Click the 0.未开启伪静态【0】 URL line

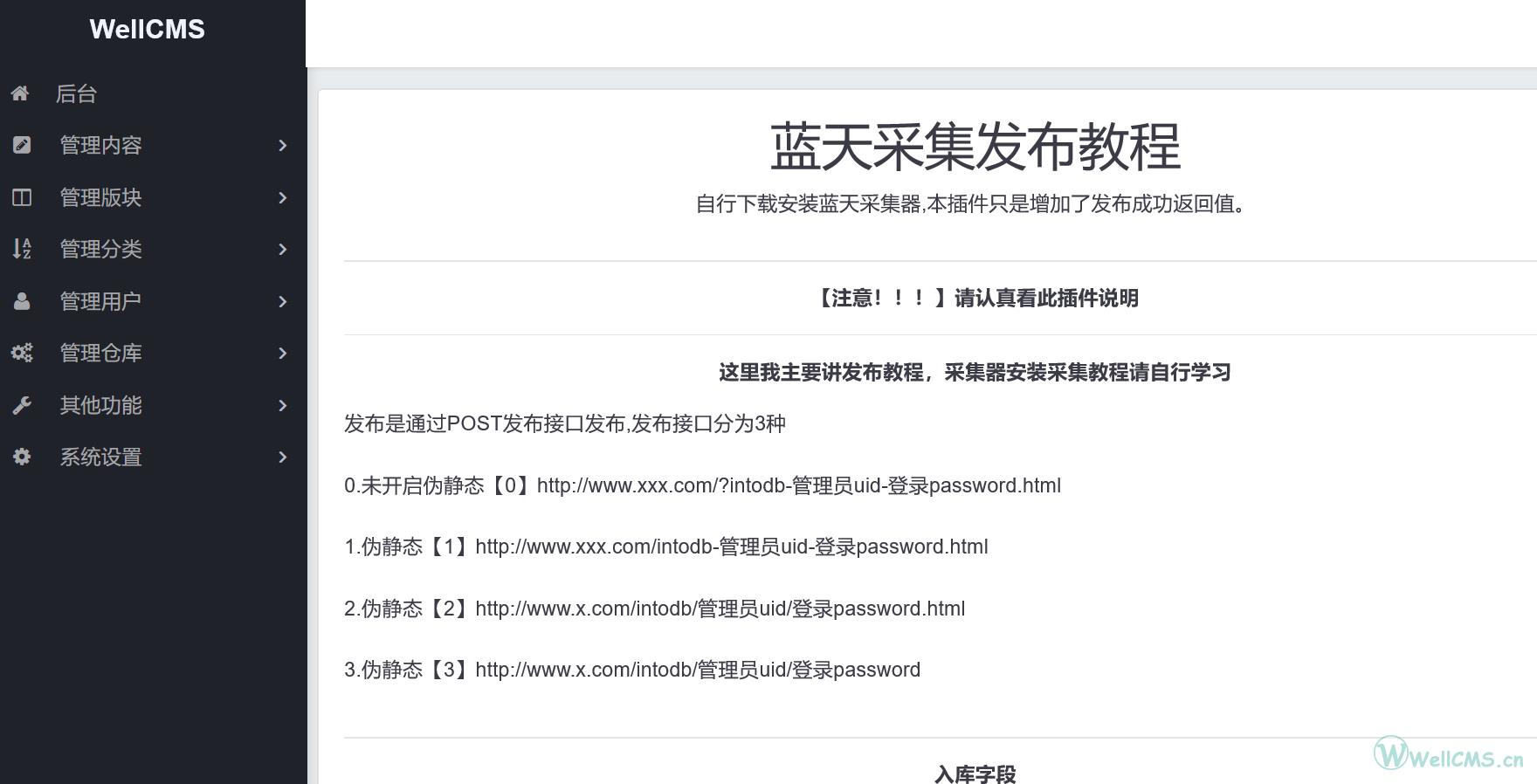click(x=702, y=485)
